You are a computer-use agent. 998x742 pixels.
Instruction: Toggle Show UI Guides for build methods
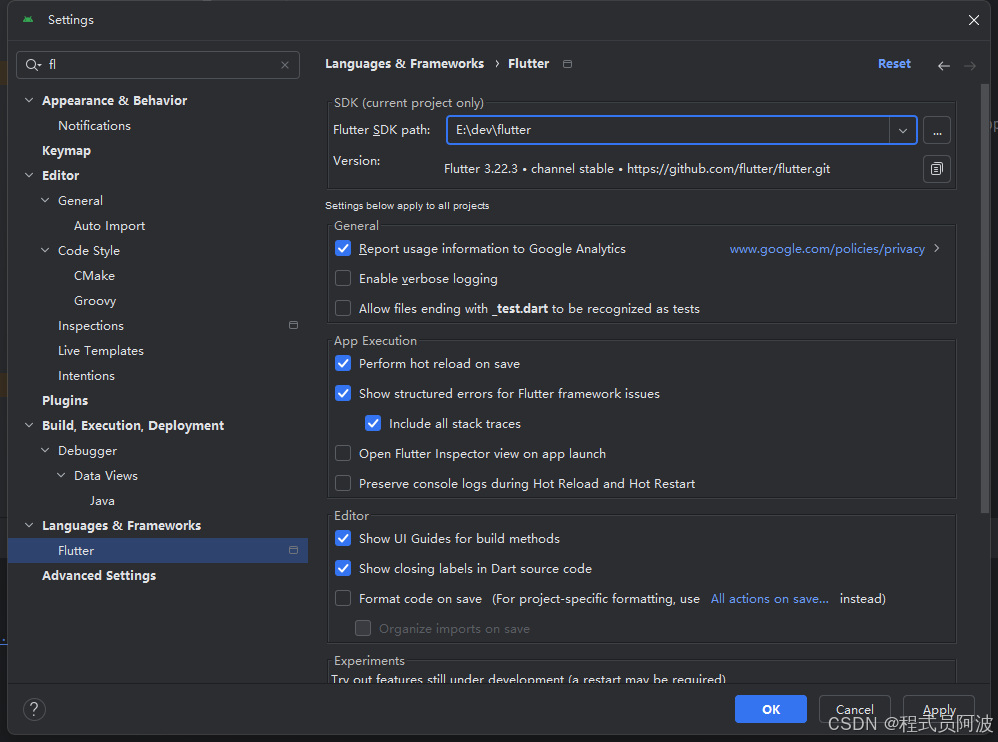343,538
